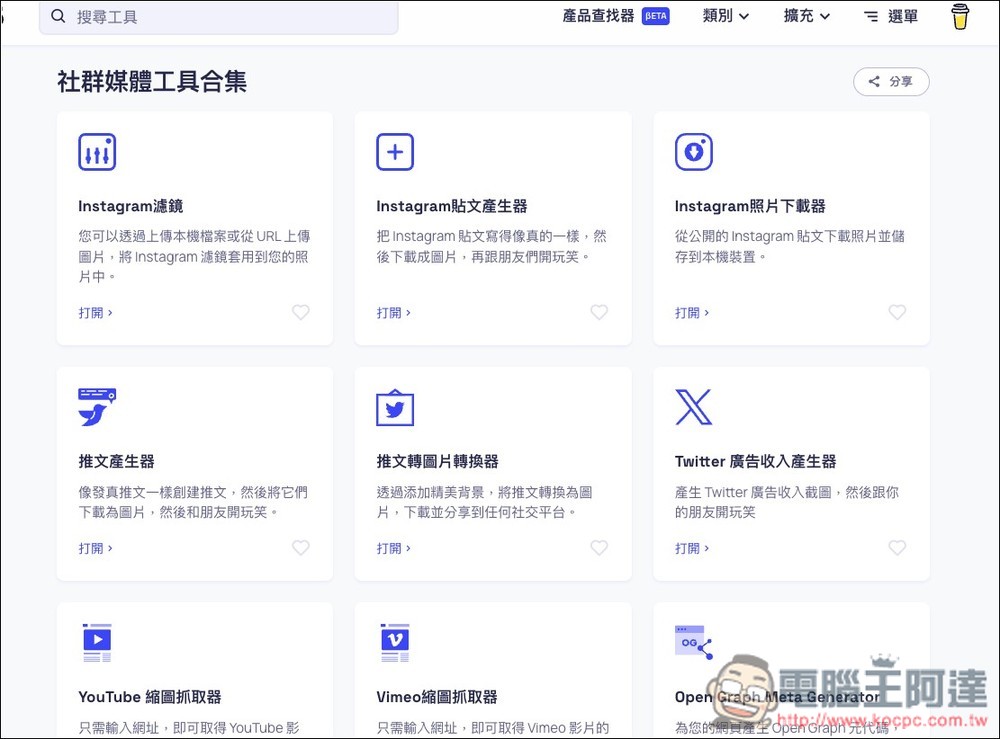This screenshot has width=1000, height=739.
Task: Expand the 擴充 dropdown
Action: pyautogui.click(x=807, y=17)
